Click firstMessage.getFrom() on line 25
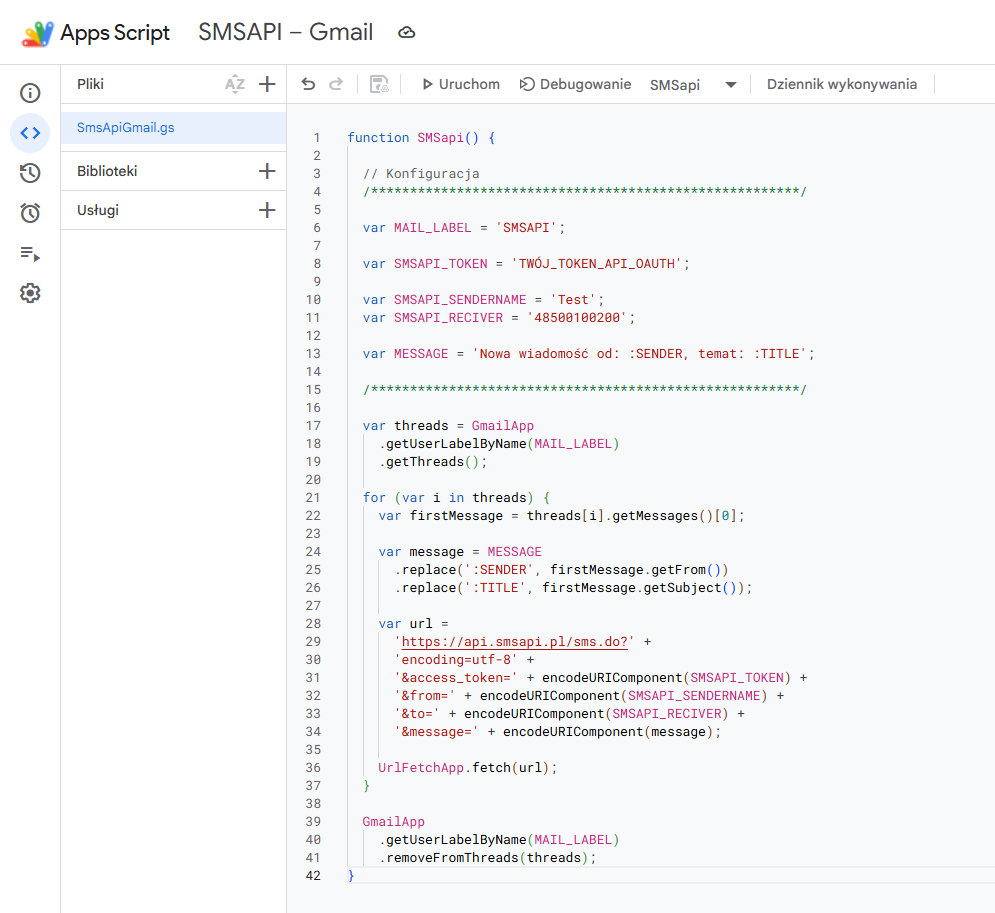The width and height of the screenshot is (995, 913). 636,570
